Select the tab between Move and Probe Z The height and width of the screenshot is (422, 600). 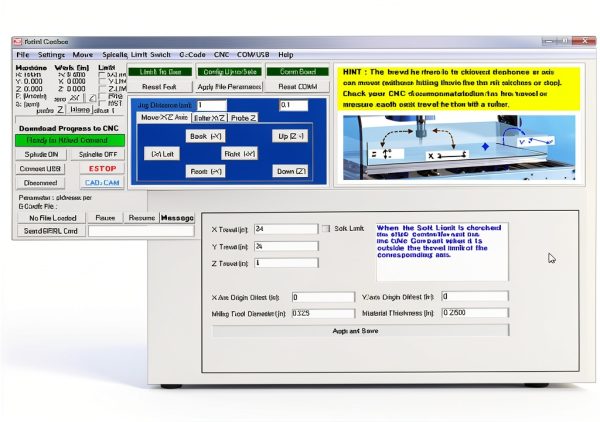pyautogui.click(x=209, y=118)
